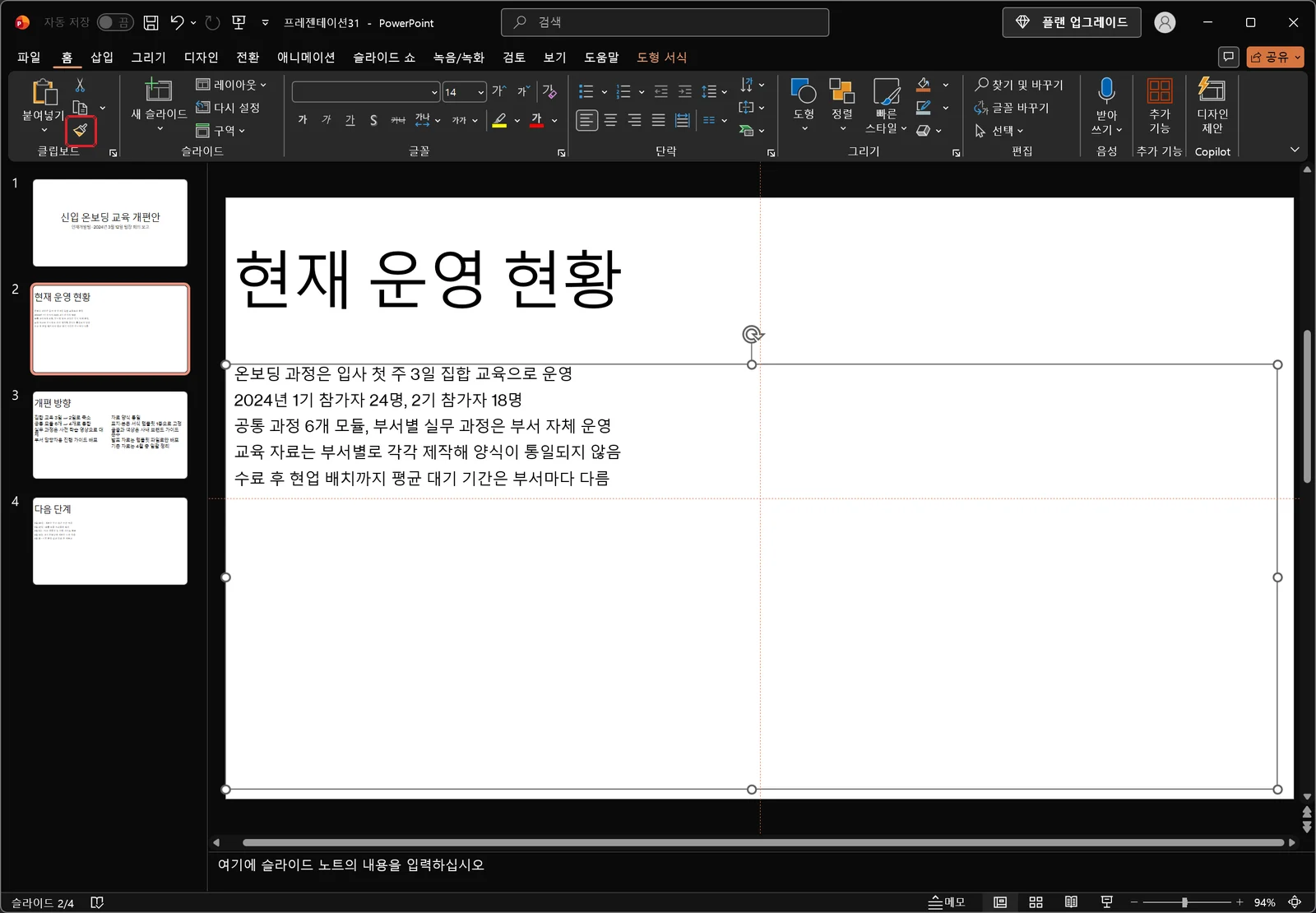Toggle Text Shadow formatting

[x=373, y=120]
